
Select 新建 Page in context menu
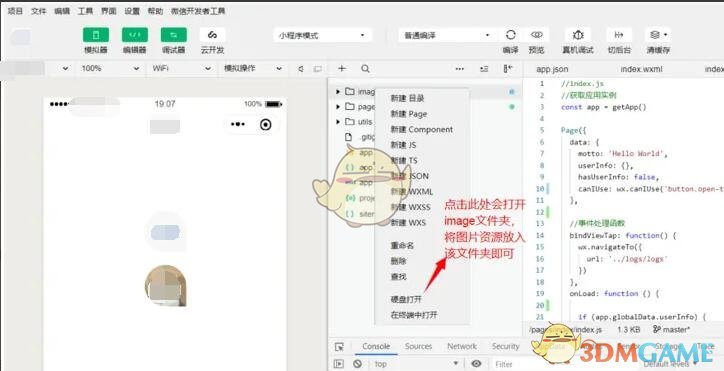(x=409, y=114)
